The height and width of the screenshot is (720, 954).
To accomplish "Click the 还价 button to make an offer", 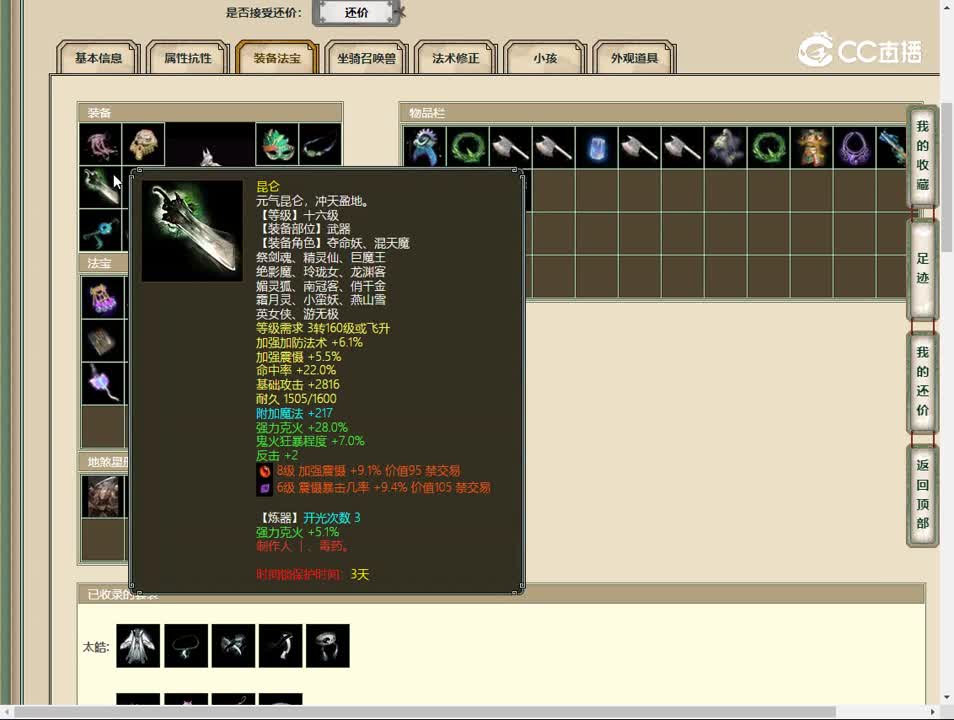I will pos(356,13).
